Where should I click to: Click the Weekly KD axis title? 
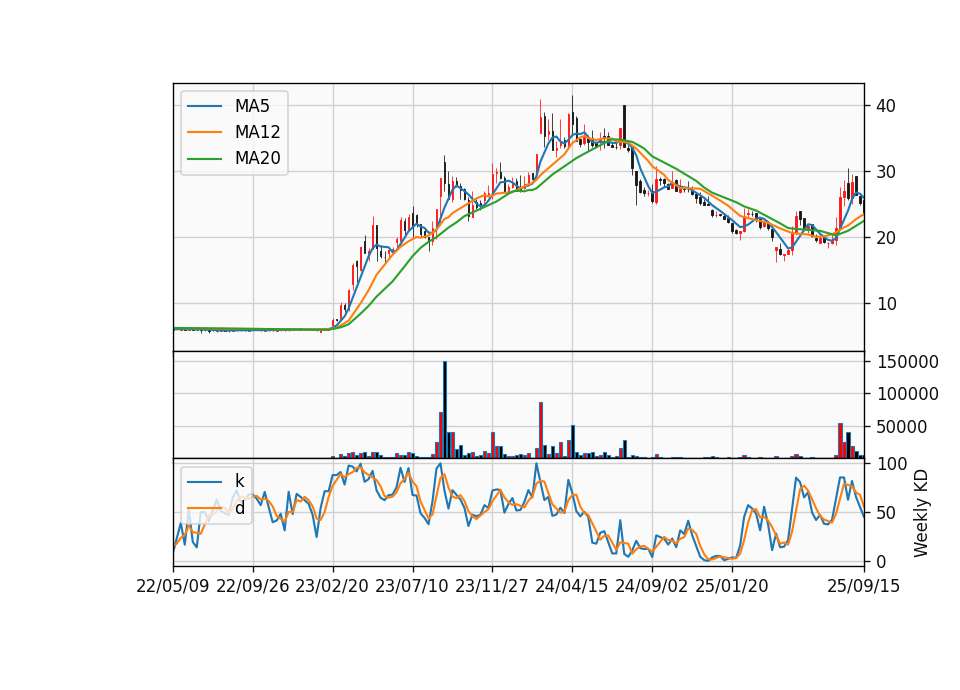pyautogui.click(x=921, y=513)
